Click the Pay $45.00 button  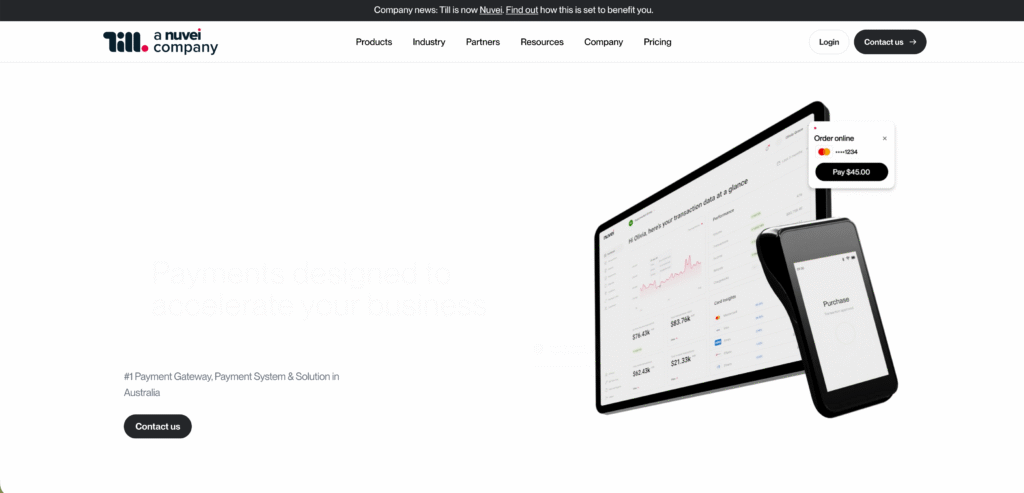click(x=852, y=172)
